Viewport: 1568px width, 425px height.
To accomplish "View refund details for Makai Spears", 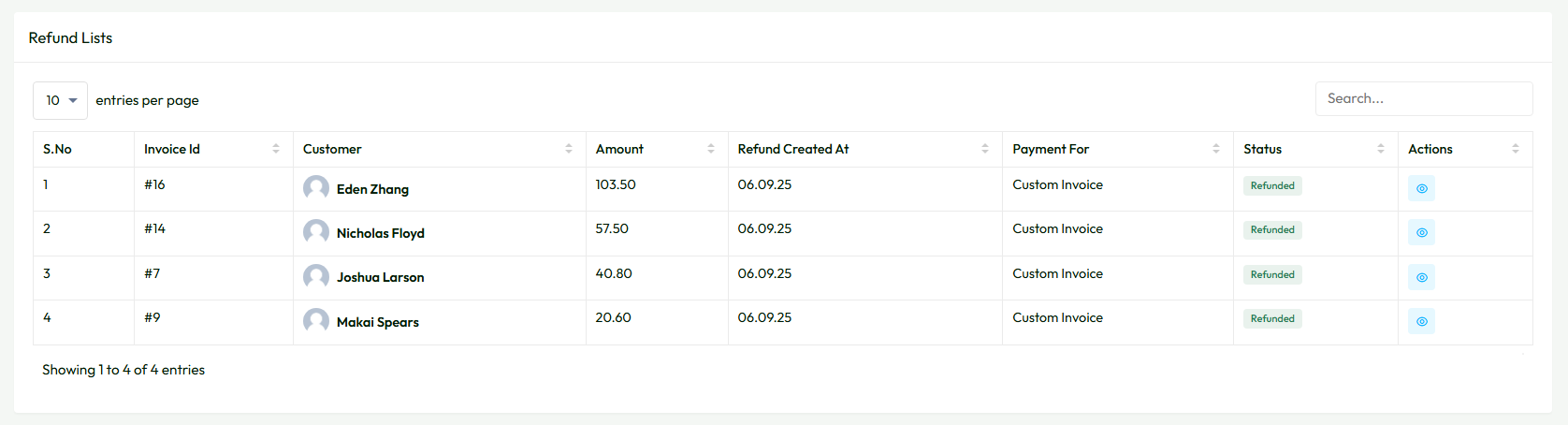I will 1421,321.
